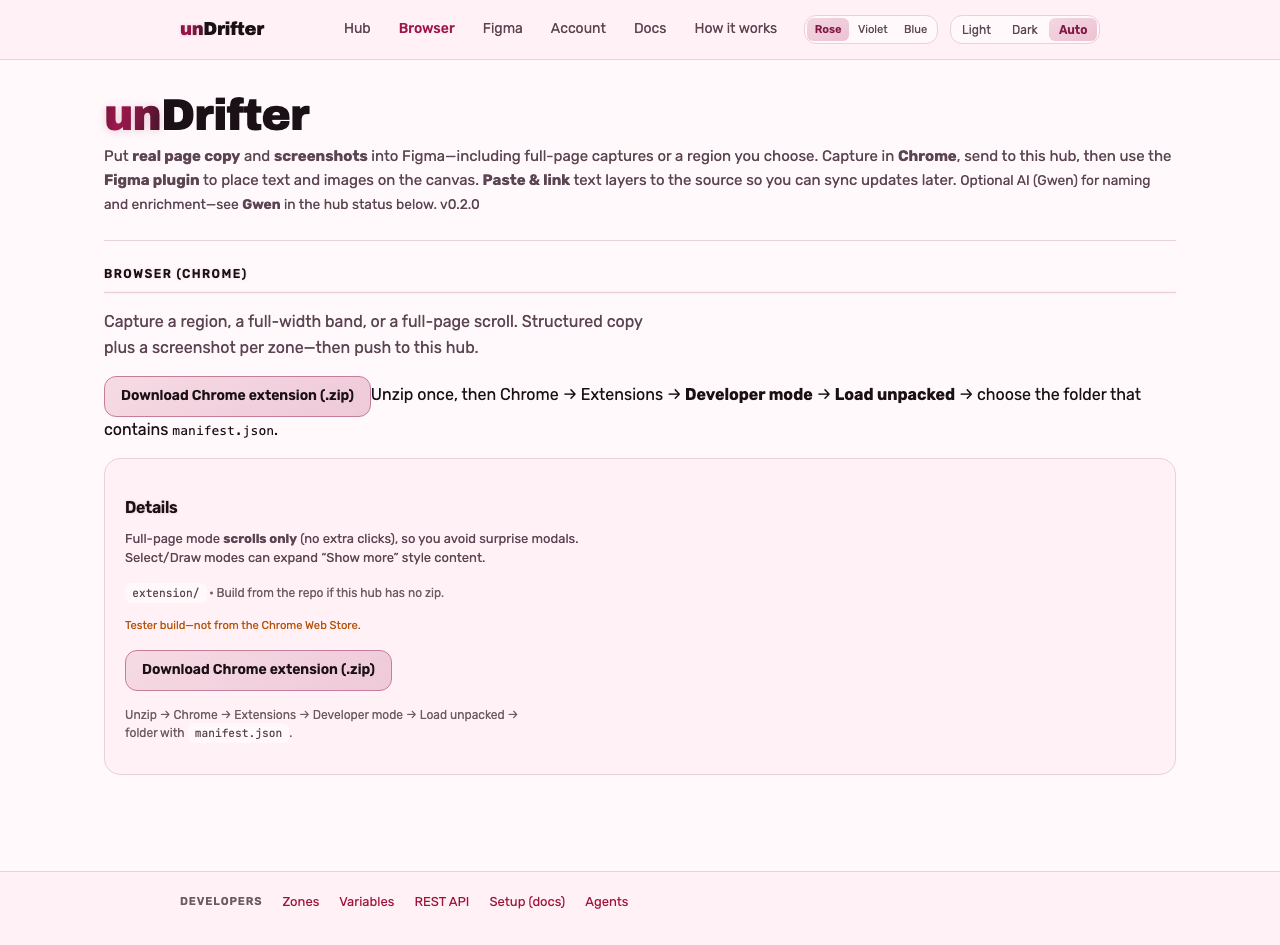Viewport: 1280px width, 945px height.
Task: Follow the Agents footer link
Action: 606,902
